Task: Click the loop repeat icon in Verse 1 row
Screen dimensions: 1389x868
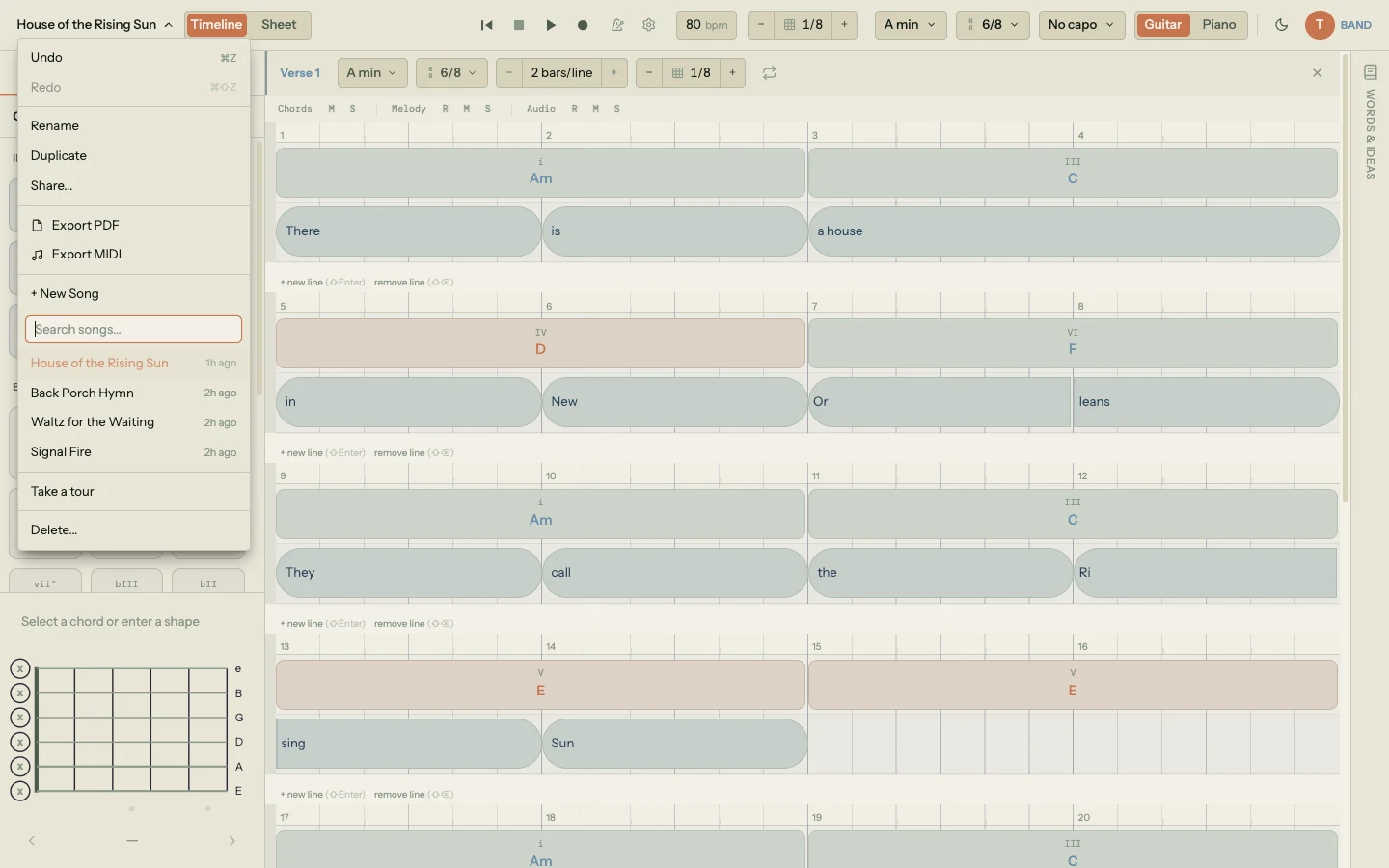Action: [769, 73]
